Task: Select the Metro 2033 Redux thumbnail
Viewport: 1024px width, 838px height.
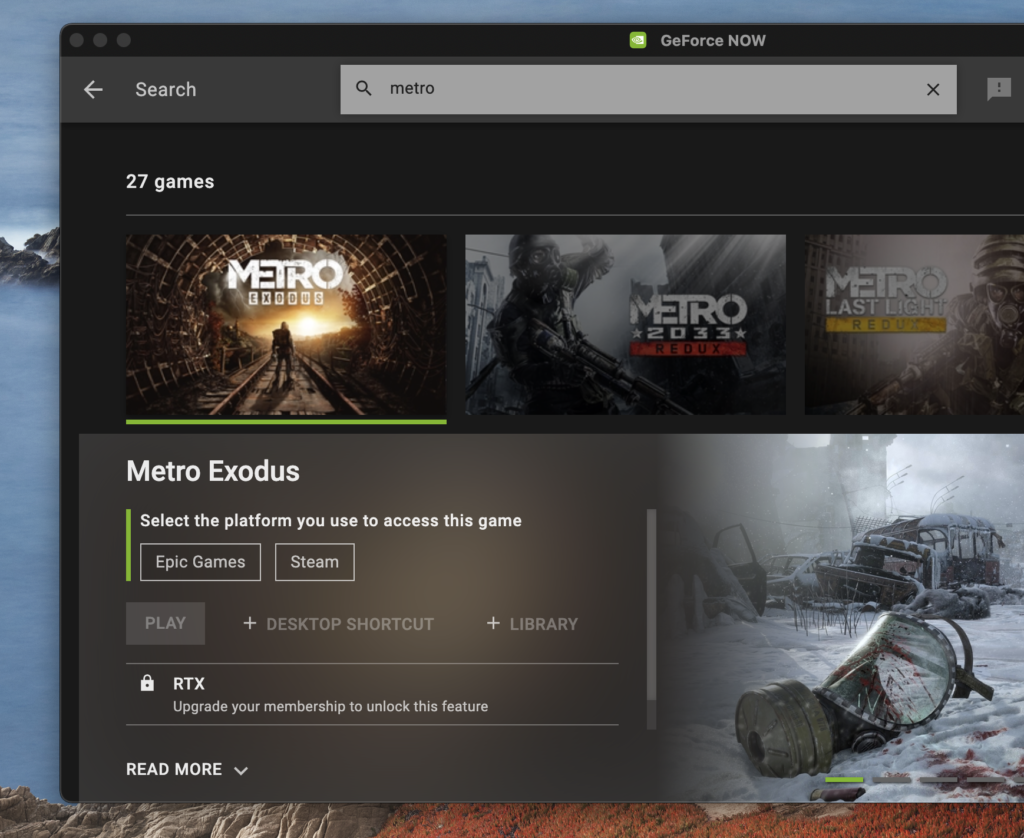Action: point(625,325)
